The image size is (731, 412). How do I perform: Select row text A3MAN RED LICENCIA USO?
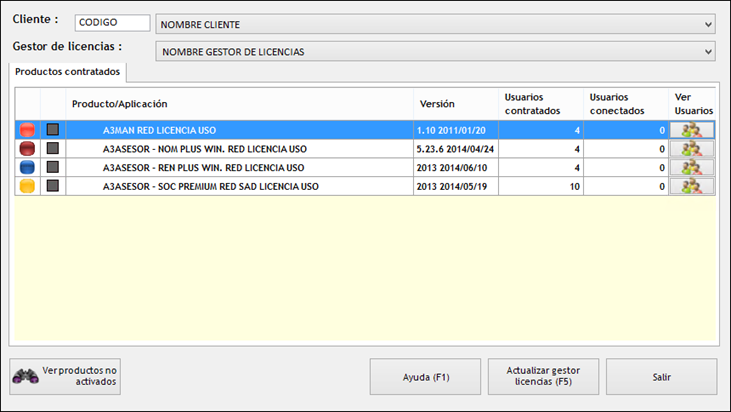point(159,130)
